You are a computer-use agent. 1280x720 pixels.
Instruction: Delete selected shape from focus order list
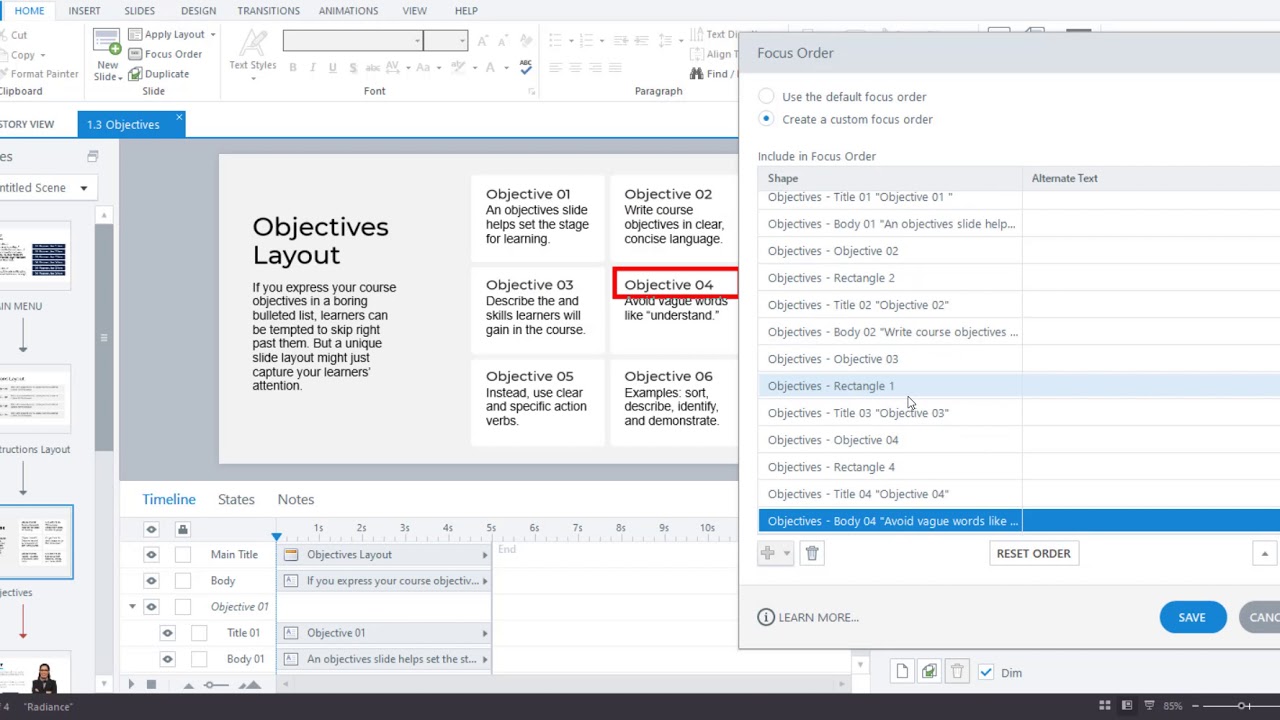812,553
